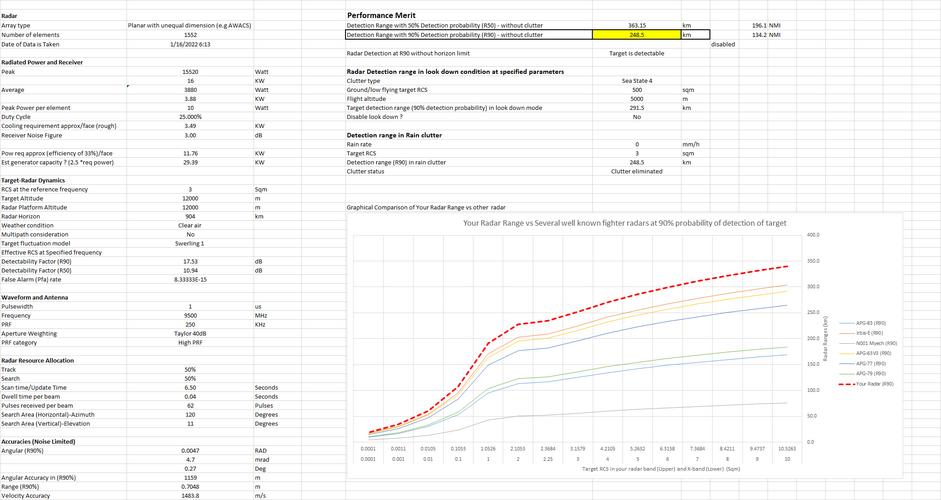Click the Ground/low flying target RCS value 500

(x=637, y=89)
